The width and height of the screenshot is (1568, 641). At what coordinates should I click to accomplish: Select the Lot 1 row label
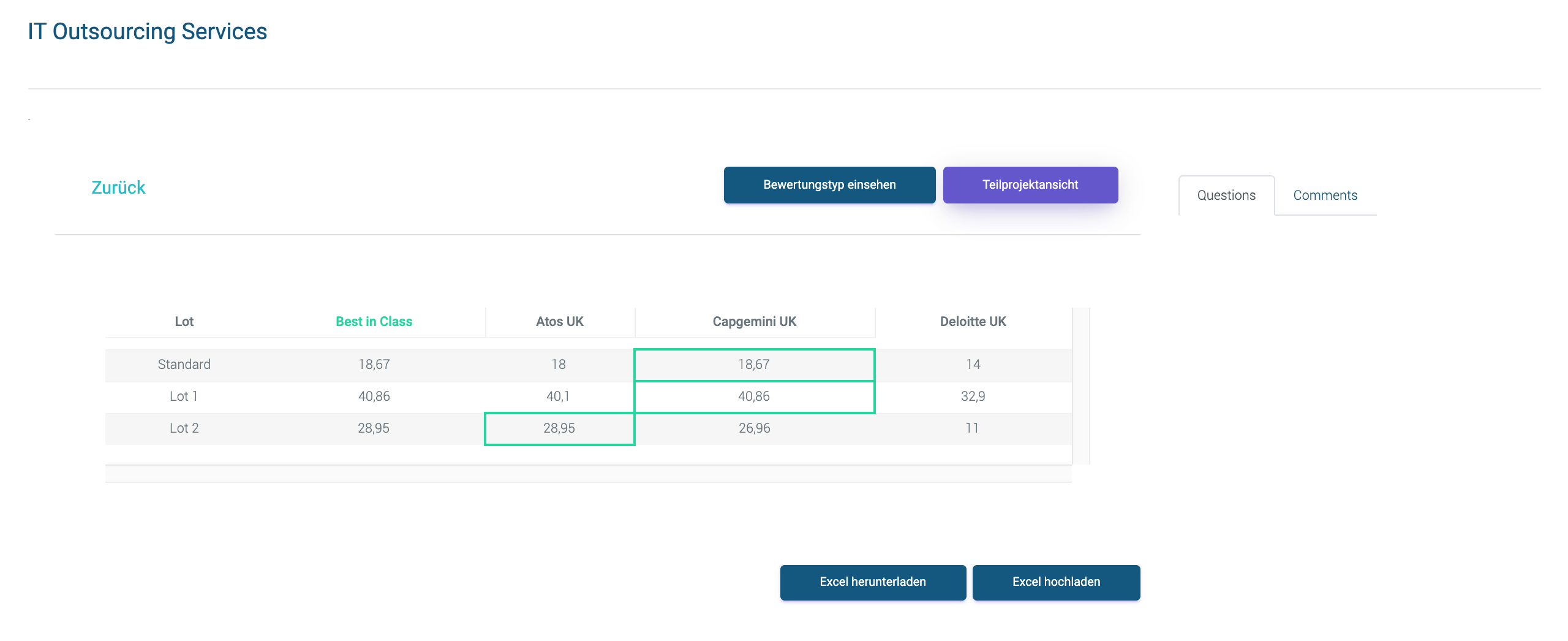pos(184,396)
